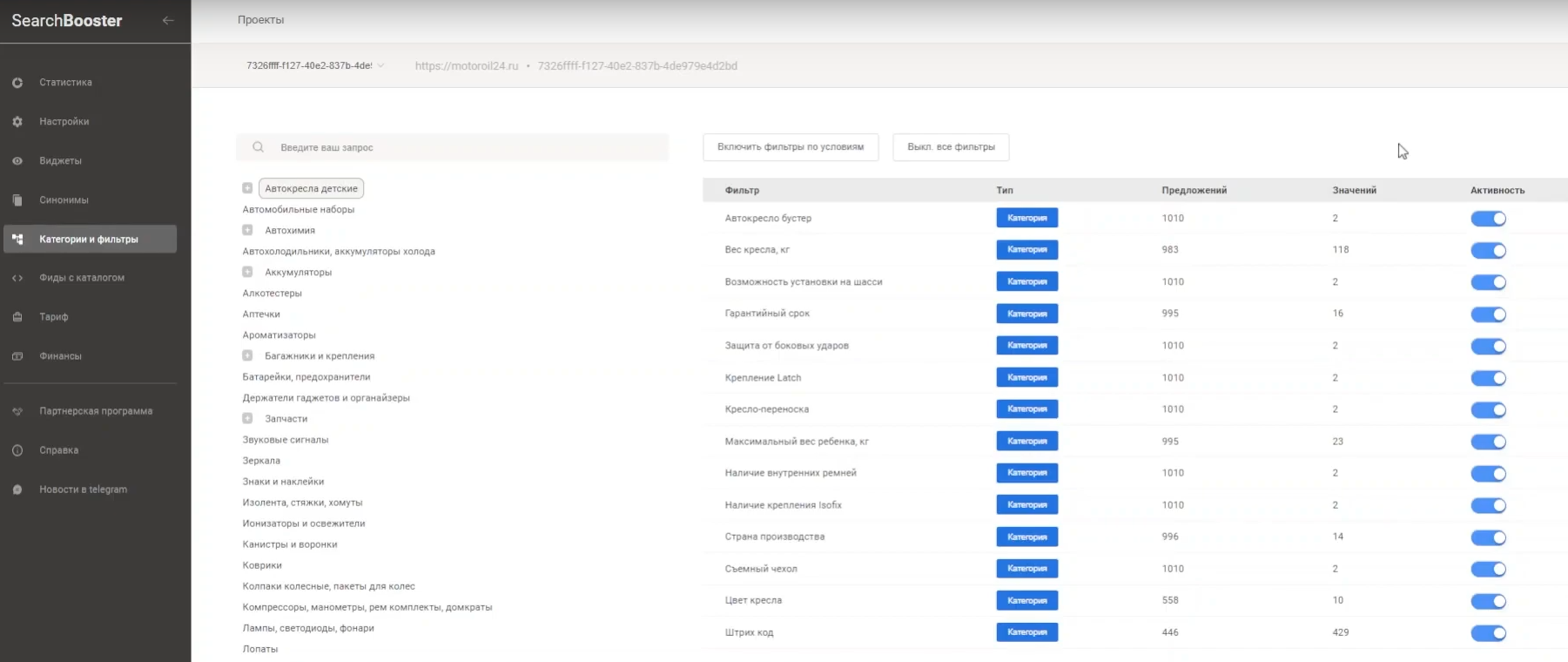Click the Statistics icon in sidebar
This screenshot has height=662, width=1568.
[17, 83]
